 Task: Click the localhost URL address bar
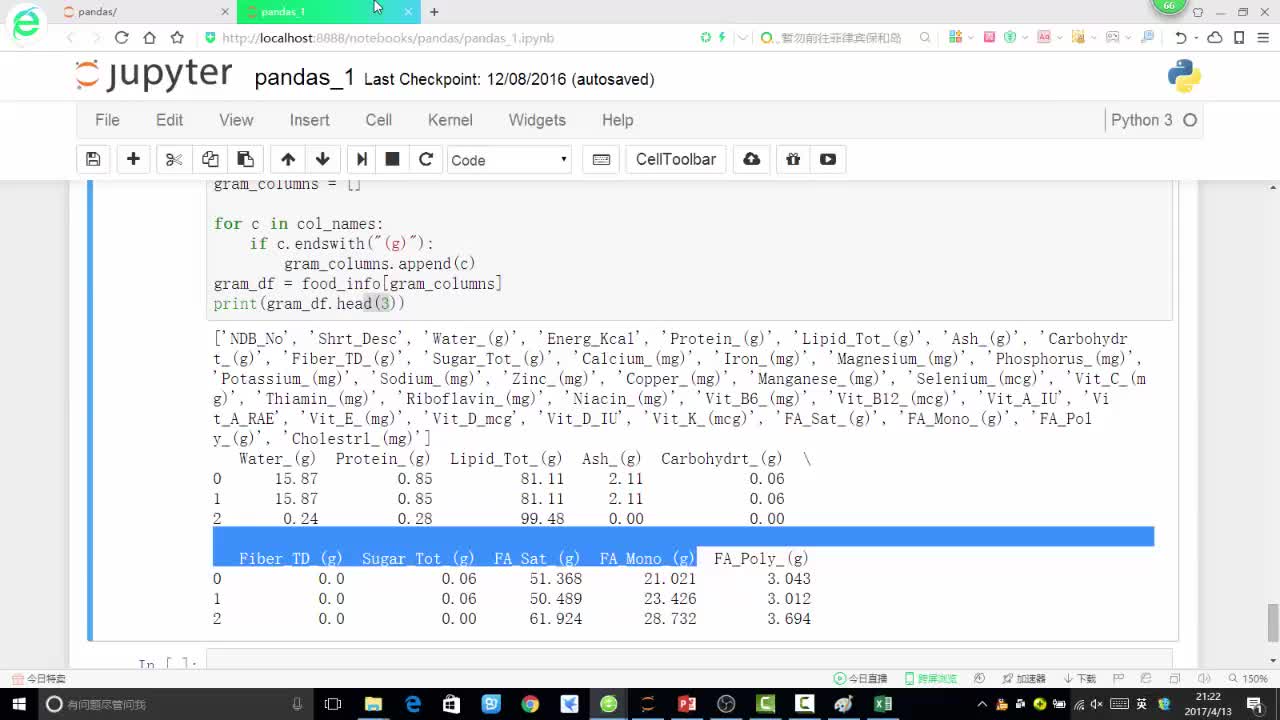(x=387, y=38)
